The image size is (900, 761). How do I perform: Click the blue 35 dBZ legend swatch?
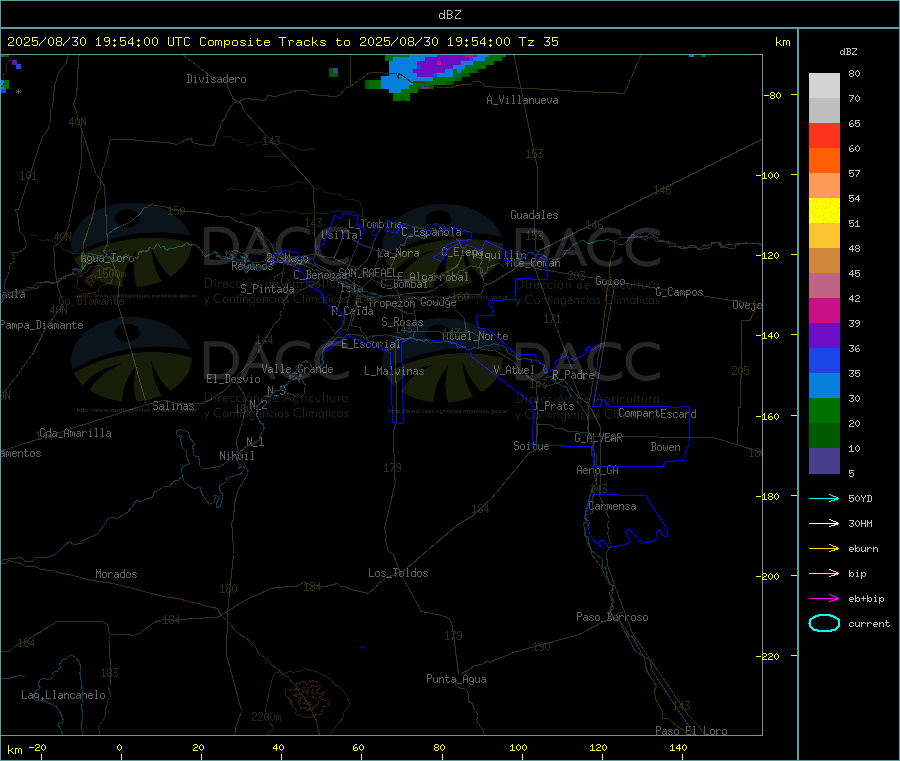824,360
